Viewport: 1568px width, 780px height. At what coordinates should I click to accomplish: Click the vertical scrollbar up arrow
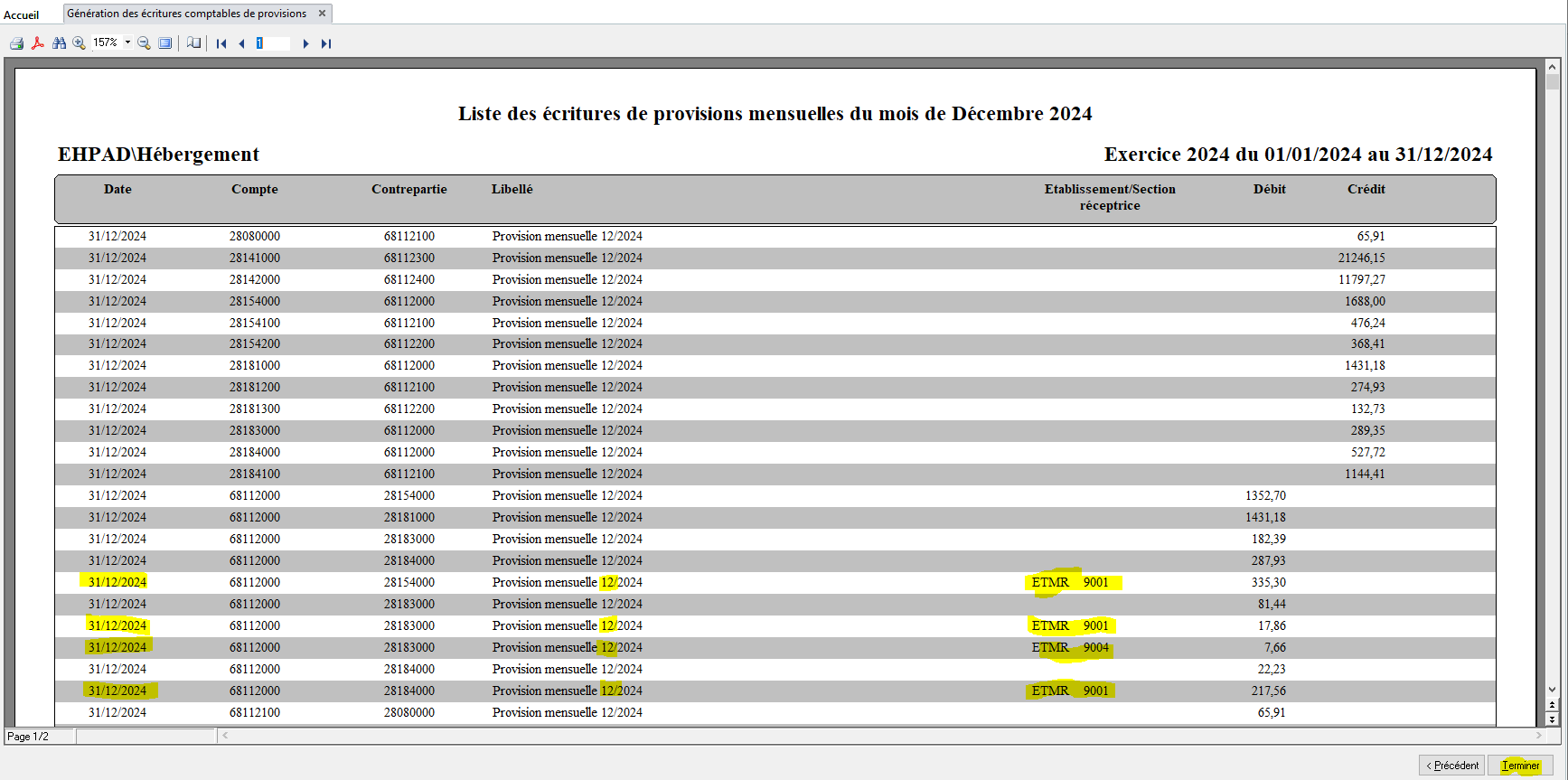click(x=1552, y=67)
